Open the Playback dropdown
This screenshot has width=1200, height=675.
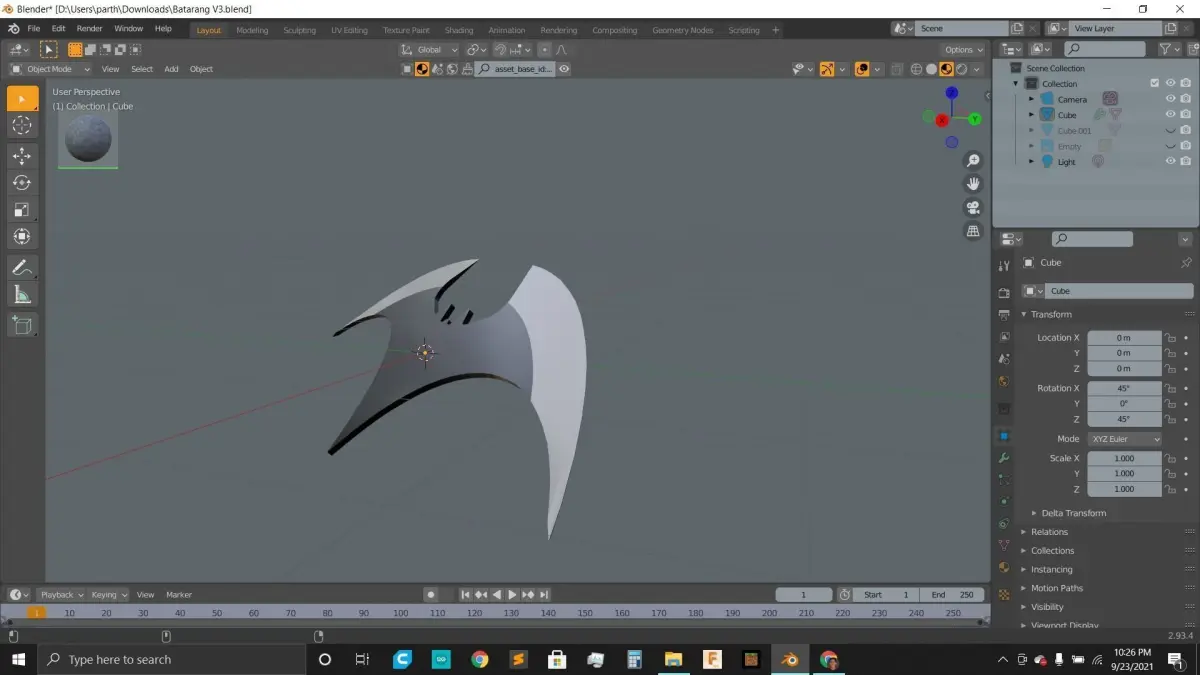point(60,595)
